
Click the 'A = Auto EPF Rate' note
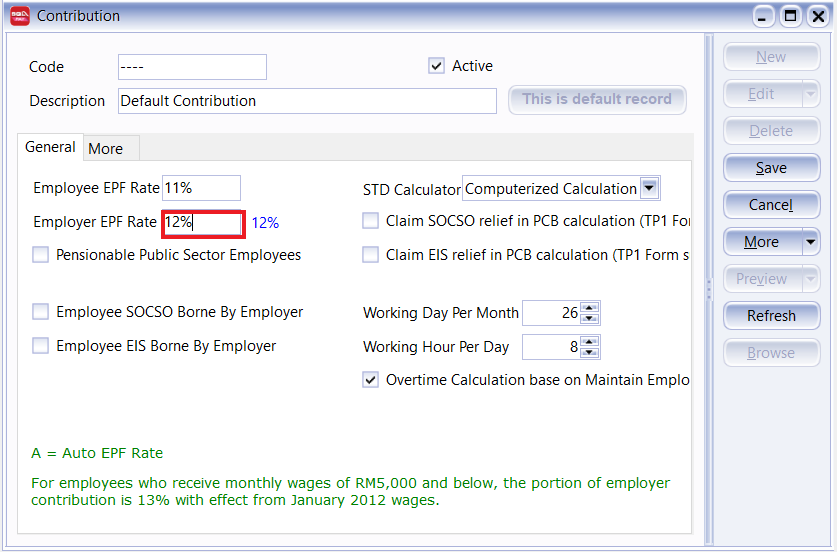[97, 453]
